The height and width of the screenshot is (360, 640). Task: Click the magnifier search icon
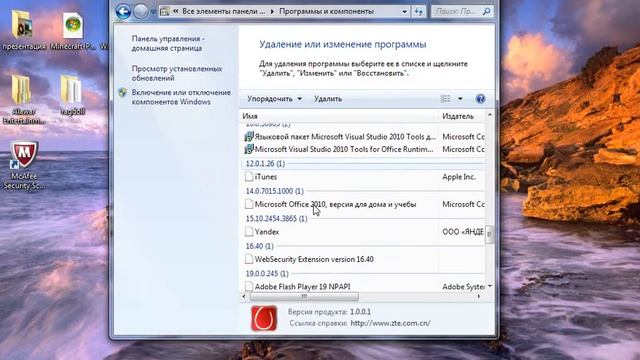pos(486,11)
